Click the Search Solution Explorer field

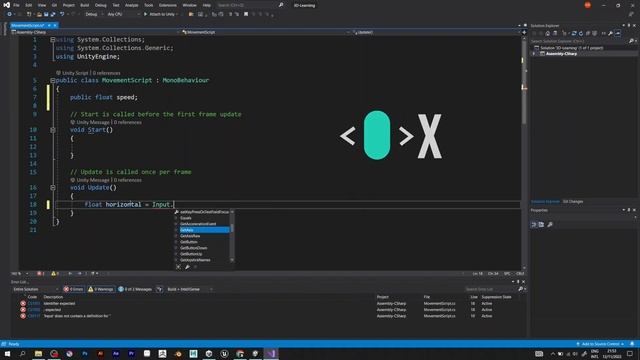(580, 41)
